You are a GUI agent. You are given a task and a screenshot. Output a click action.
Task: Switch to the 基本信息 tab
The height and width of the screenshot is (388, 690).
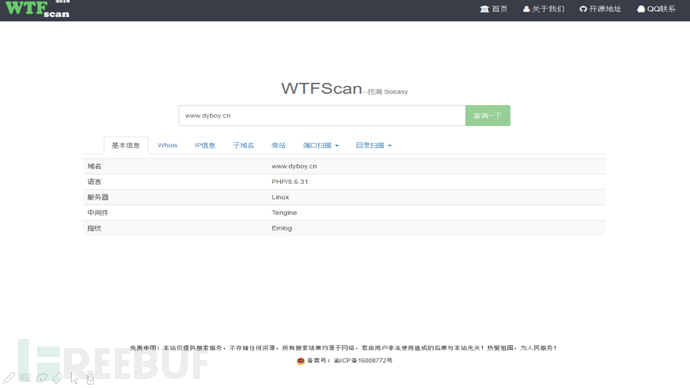coord(126,145)
